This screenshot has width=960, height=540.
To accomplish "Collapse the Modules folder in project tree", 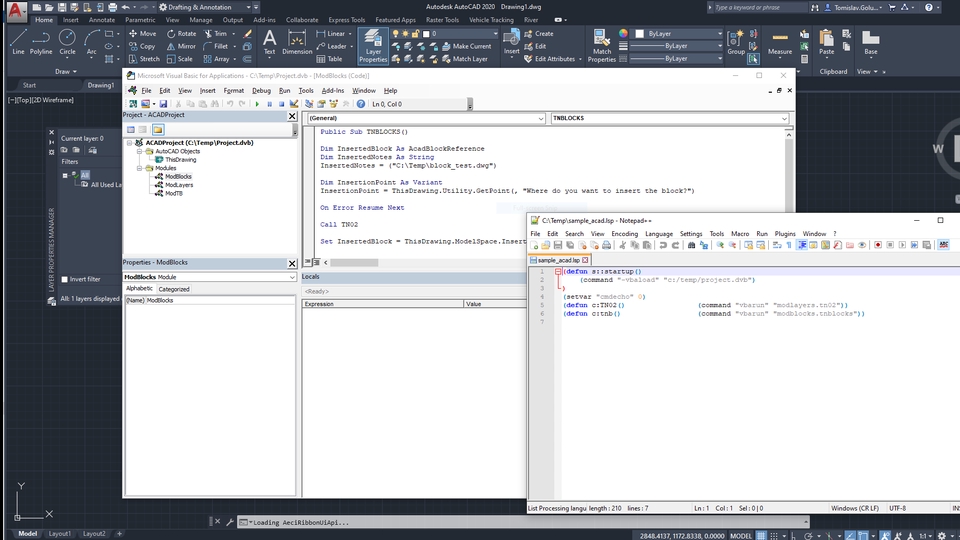I will (139, 168).
